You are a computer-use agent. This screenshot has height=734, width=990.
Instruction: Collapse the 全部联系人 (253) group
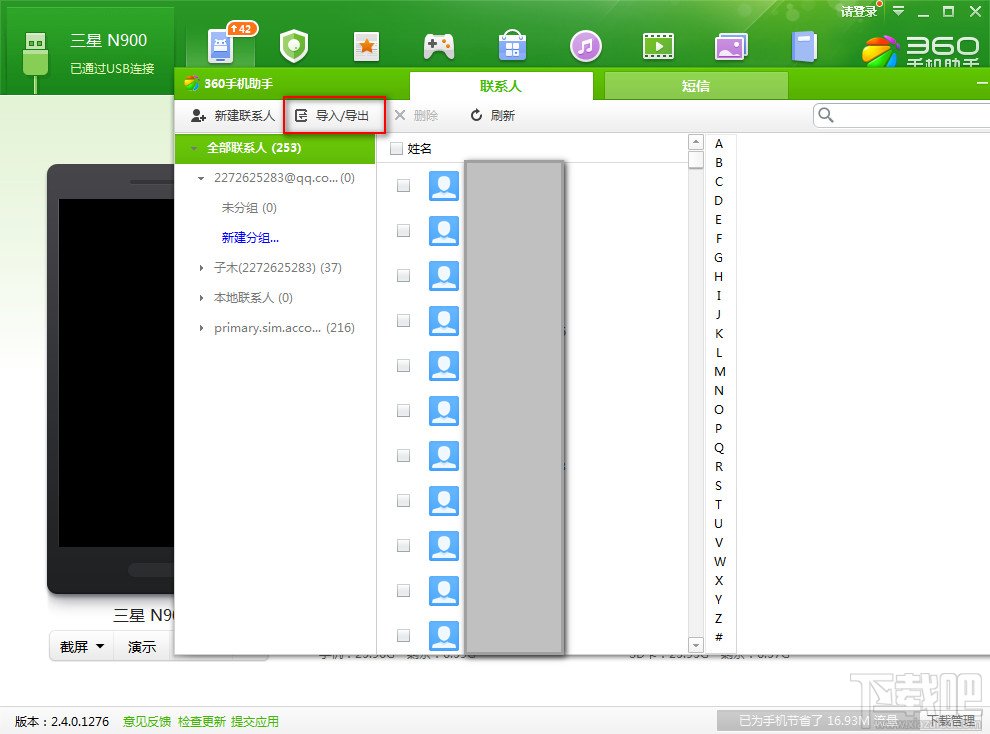click(194, 148)
